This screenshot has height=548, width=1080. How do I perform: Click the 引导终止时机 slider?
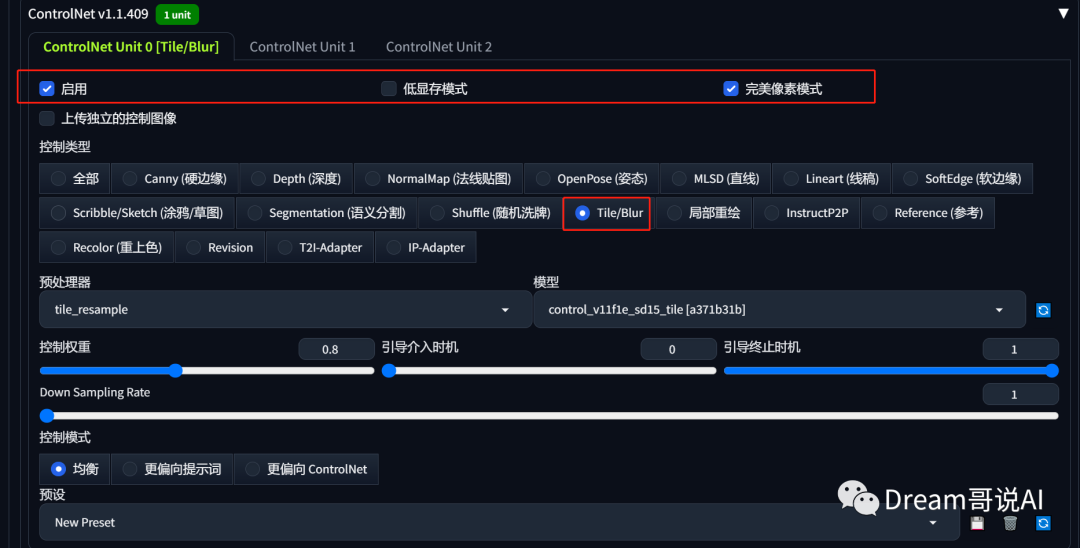(x=891, y=371)
